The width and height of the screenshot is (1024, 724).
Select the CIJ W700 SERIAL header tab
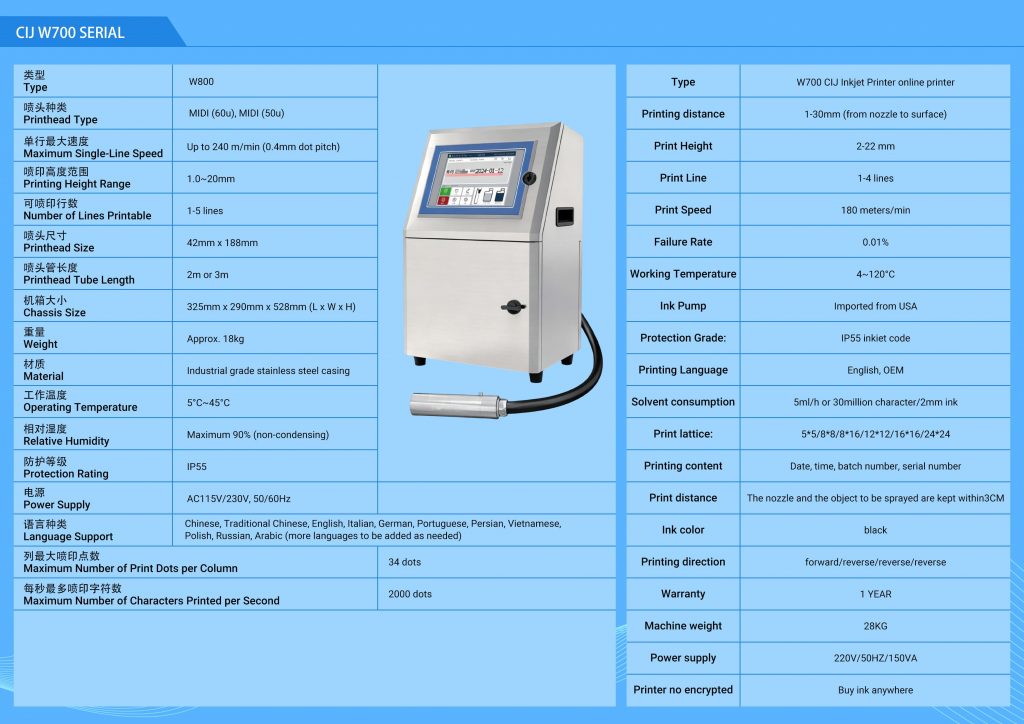click(x=71, y=32)
